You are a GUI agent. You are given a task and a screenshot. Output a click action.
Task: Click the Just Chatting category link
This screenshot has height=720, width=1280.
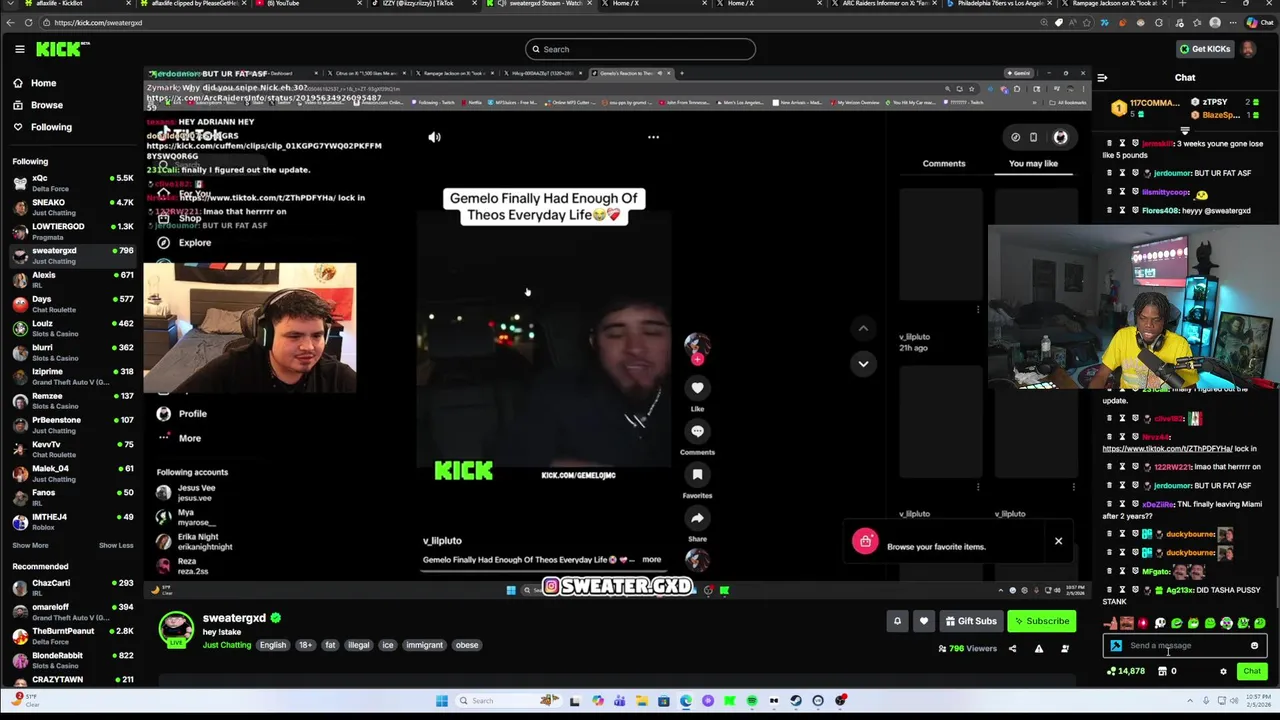(x=227, y=645)
